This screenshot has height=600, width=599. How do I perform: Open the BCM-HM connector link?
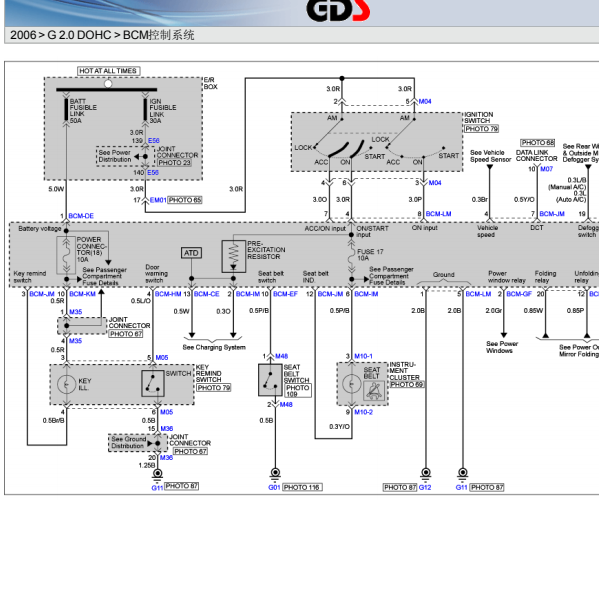[168, 294]
